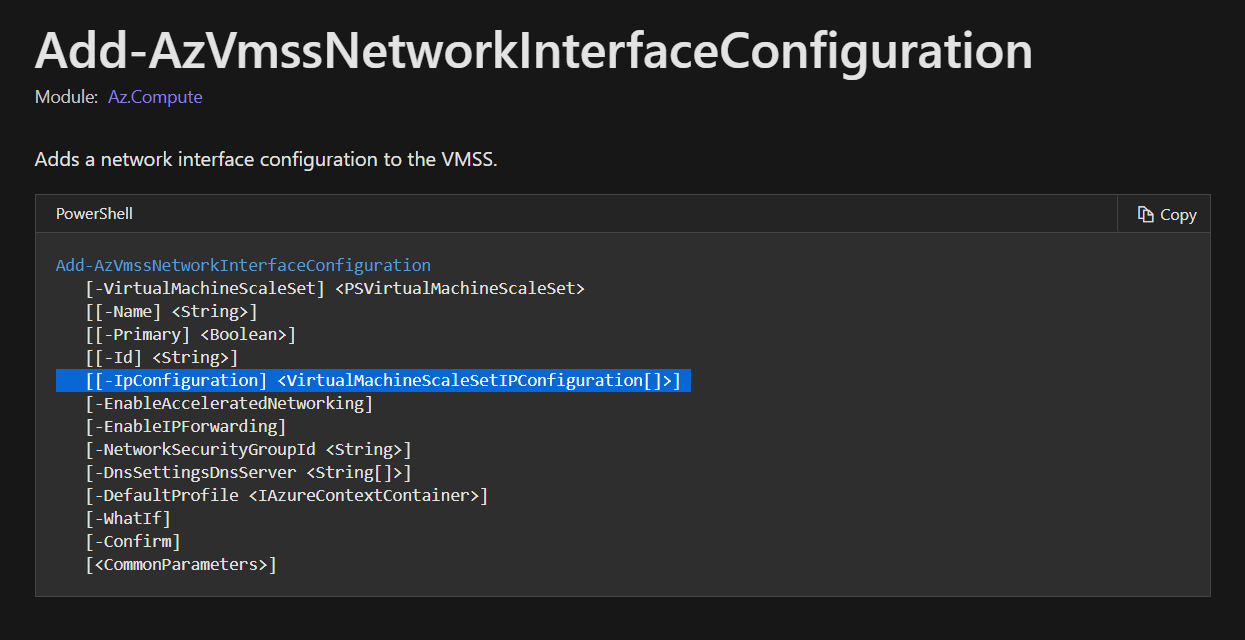Click the PowerShell label on the code block

point(93,213)
